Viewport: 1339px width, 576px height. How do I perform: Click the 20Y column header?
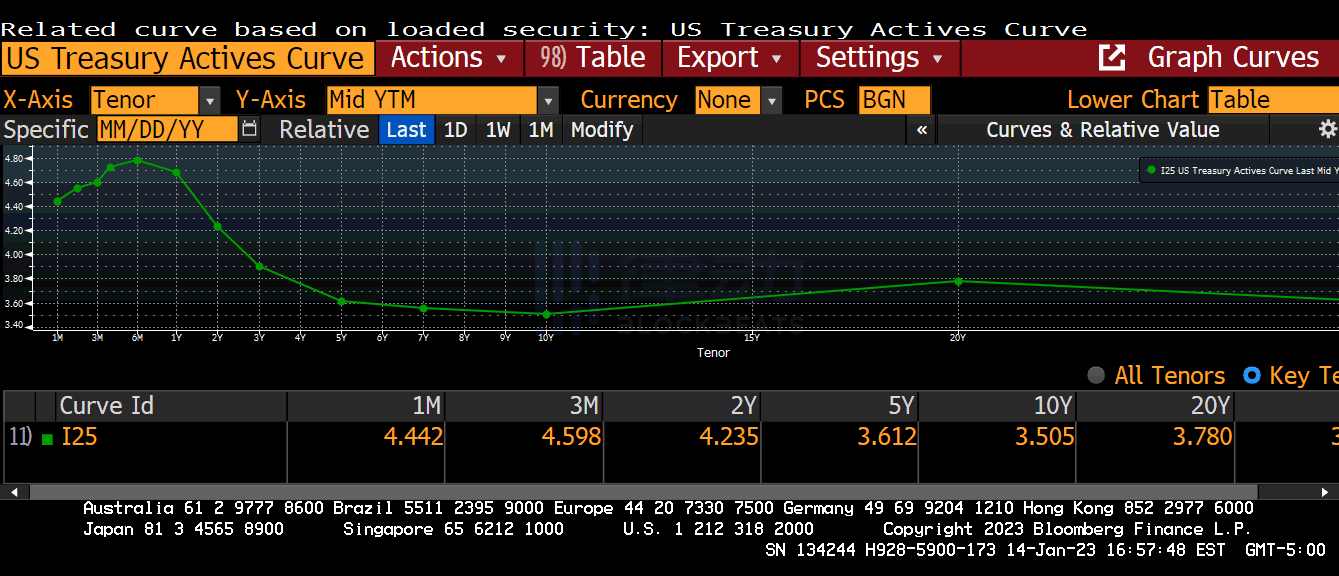1156,405
